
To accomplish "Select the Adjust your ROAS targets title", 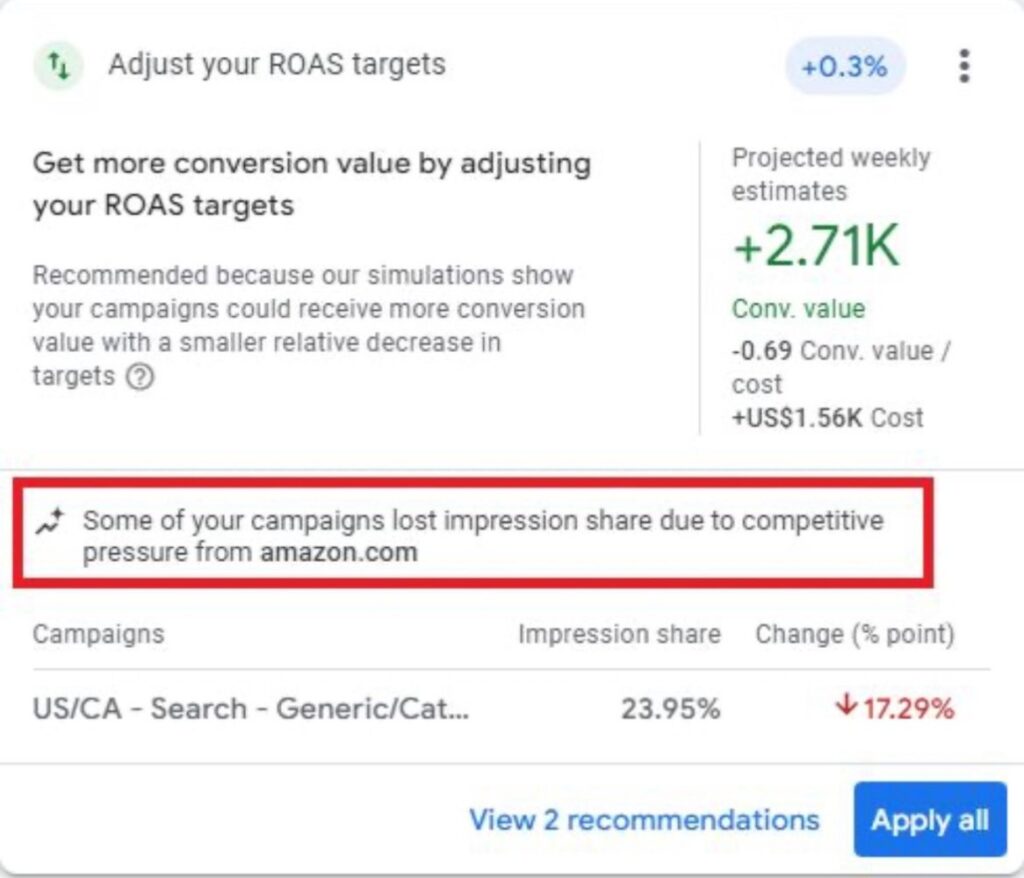I will point(277,65).
